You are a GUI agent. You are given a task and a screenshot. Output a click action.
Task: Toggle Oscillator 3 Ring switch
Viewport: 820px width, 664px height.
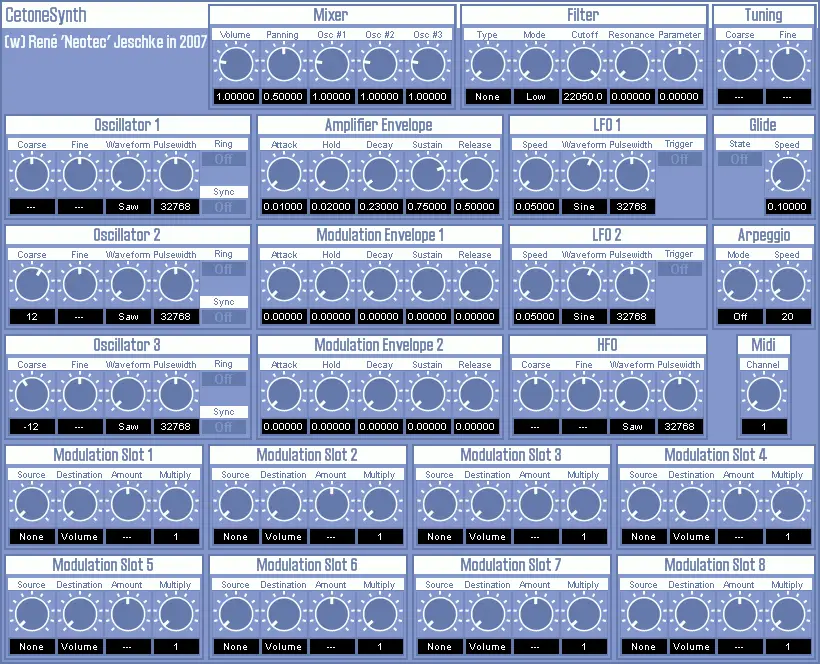[224, 379]
